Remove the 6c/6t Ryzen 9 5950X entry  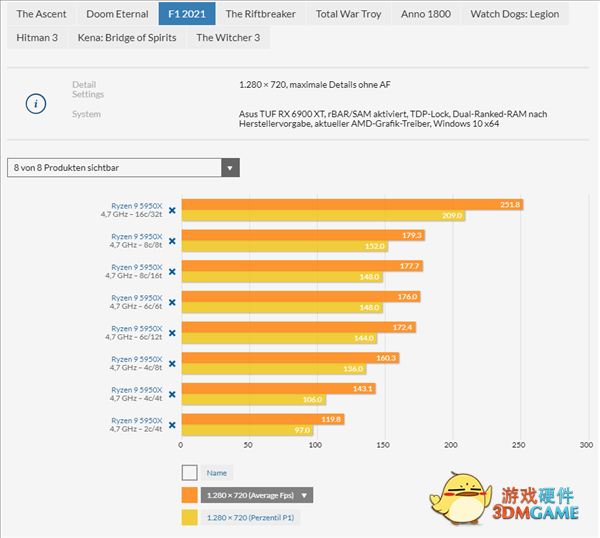(x=172, y=302)
